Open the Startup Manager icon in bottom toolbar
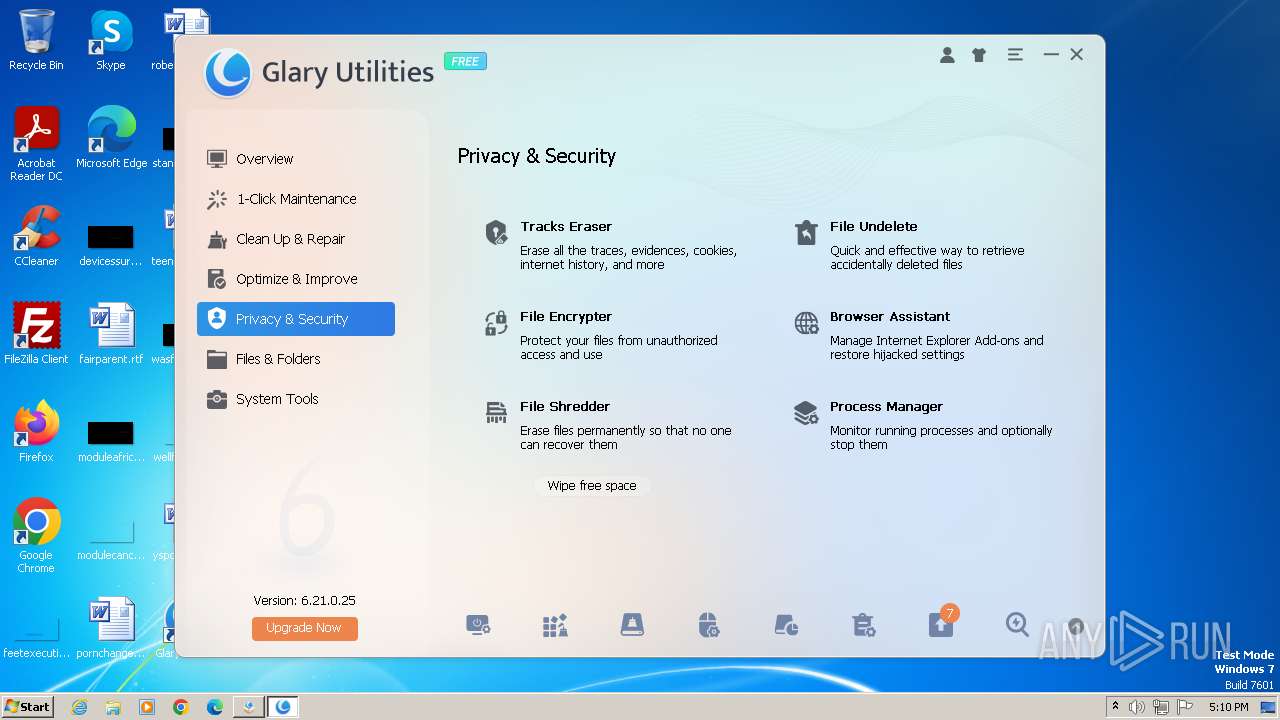 tap(478, 626)
